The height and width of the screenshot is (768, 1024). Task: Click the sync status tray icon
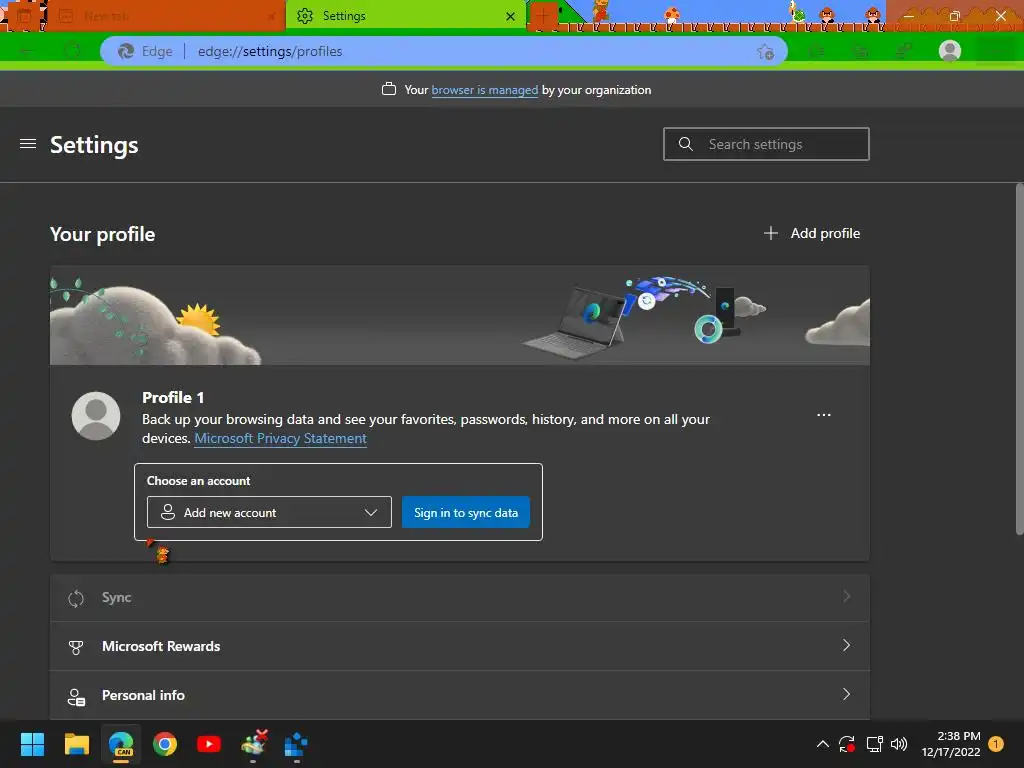pos(847,744)
